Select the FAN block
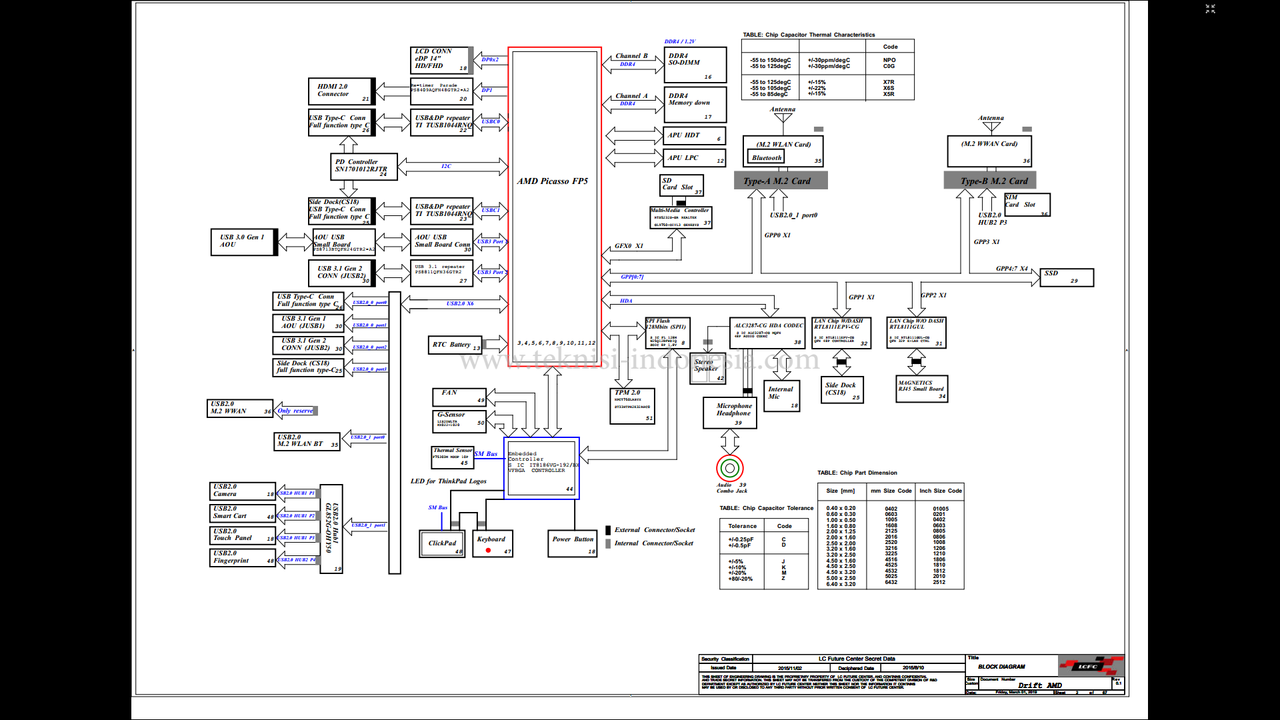1280x720 pixels. pos(460,396)
